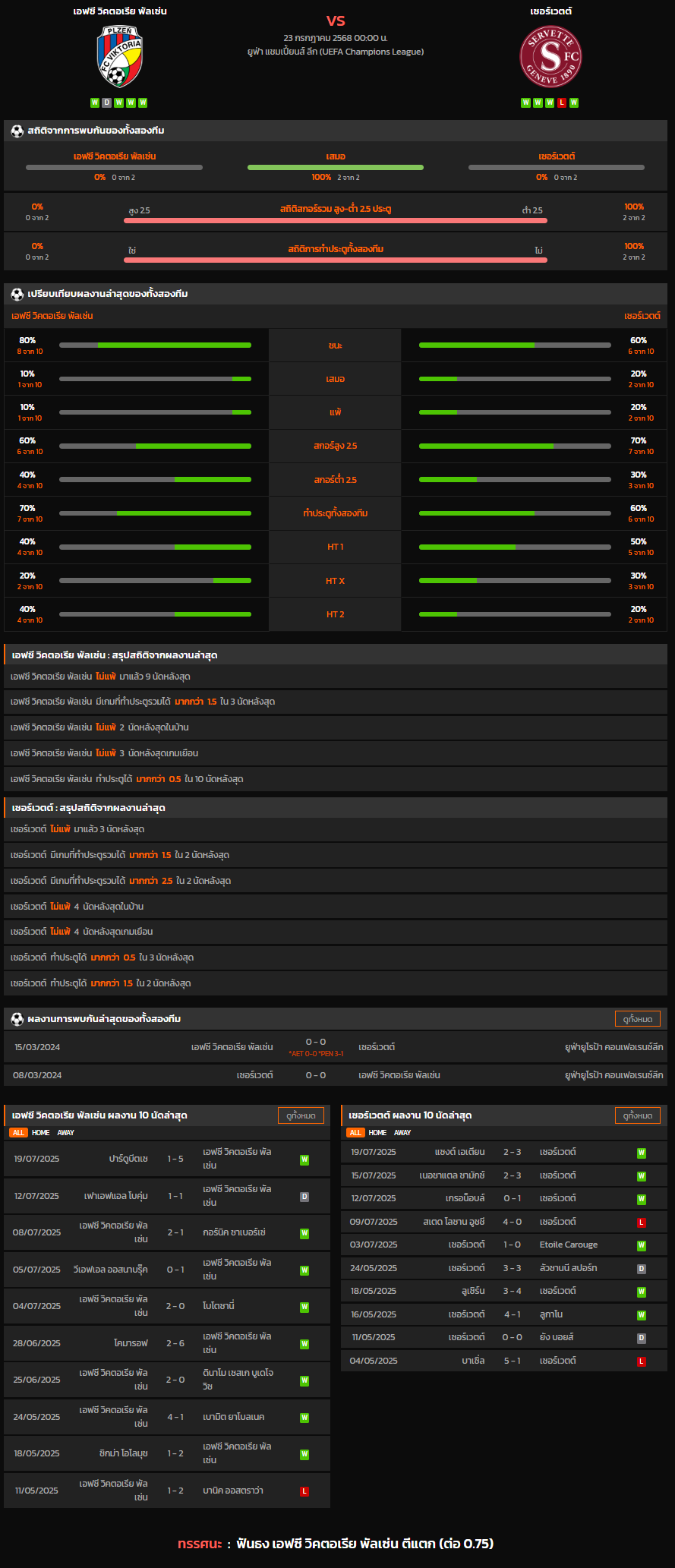Click the soccer ball icon in latest meetings header
This screenshot has width=675, height=1568.
point(17,1019)
